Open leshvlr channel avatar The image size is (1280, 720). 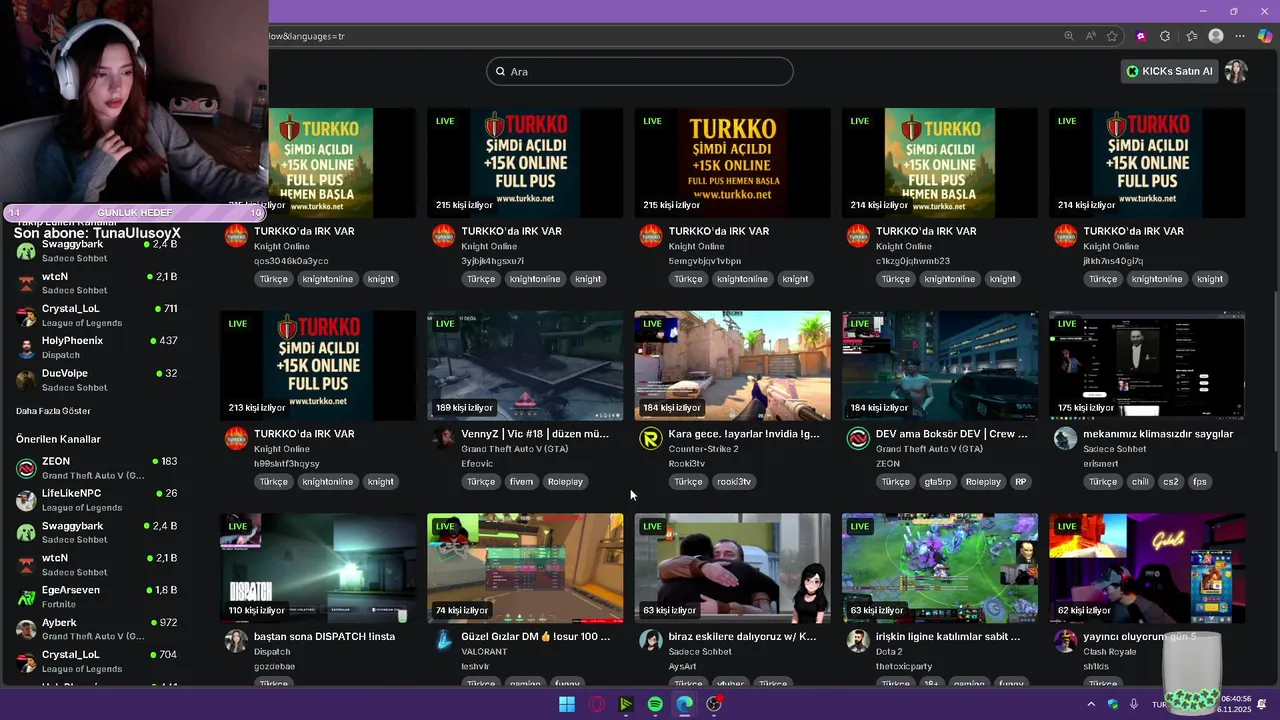pos(443,641)
